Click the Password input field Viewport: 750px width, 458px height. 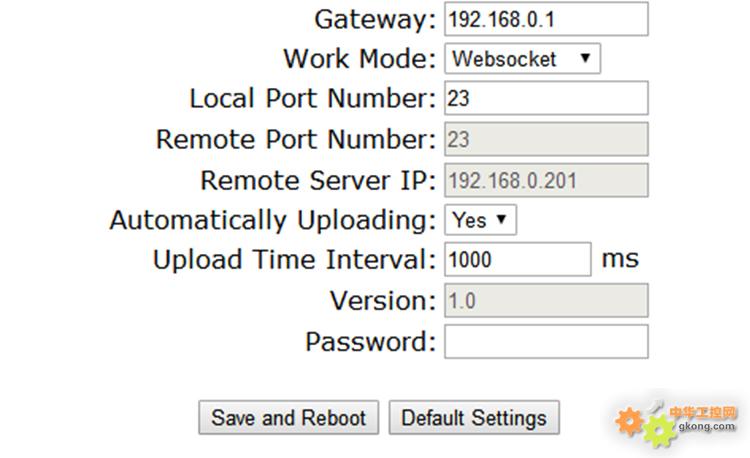(546, 341)
